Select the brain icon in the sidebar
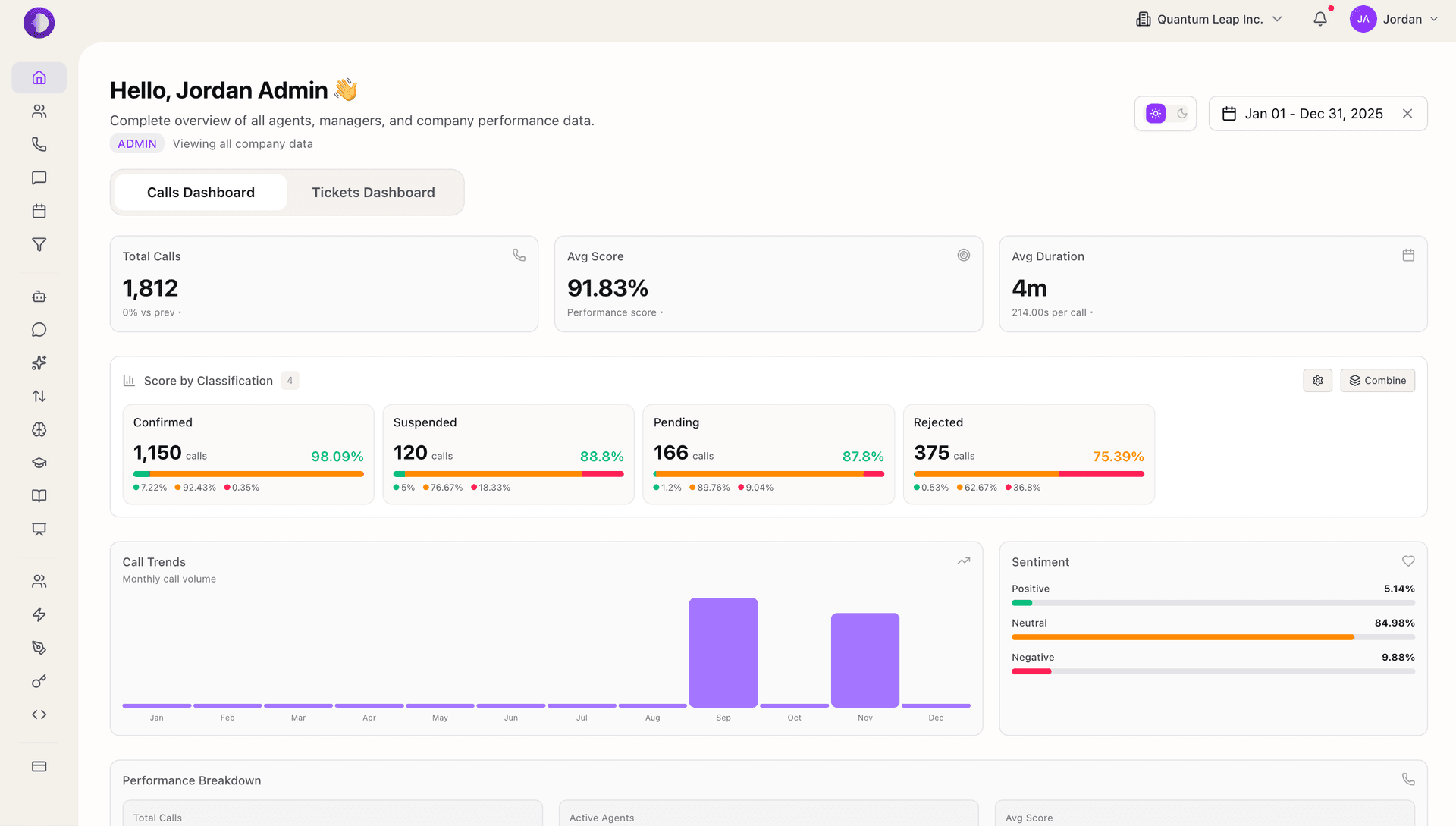Image resolution: width=1456 pixels, height=826 pixels. (x=39, y=430)
